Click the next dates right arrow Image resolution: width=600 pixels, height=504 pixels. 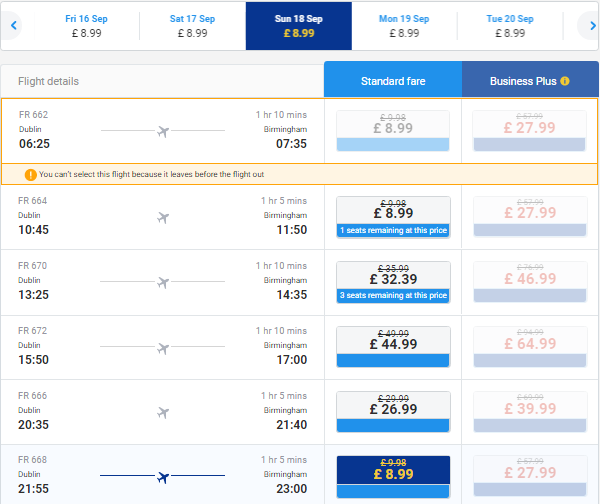(x=592, y=25)
